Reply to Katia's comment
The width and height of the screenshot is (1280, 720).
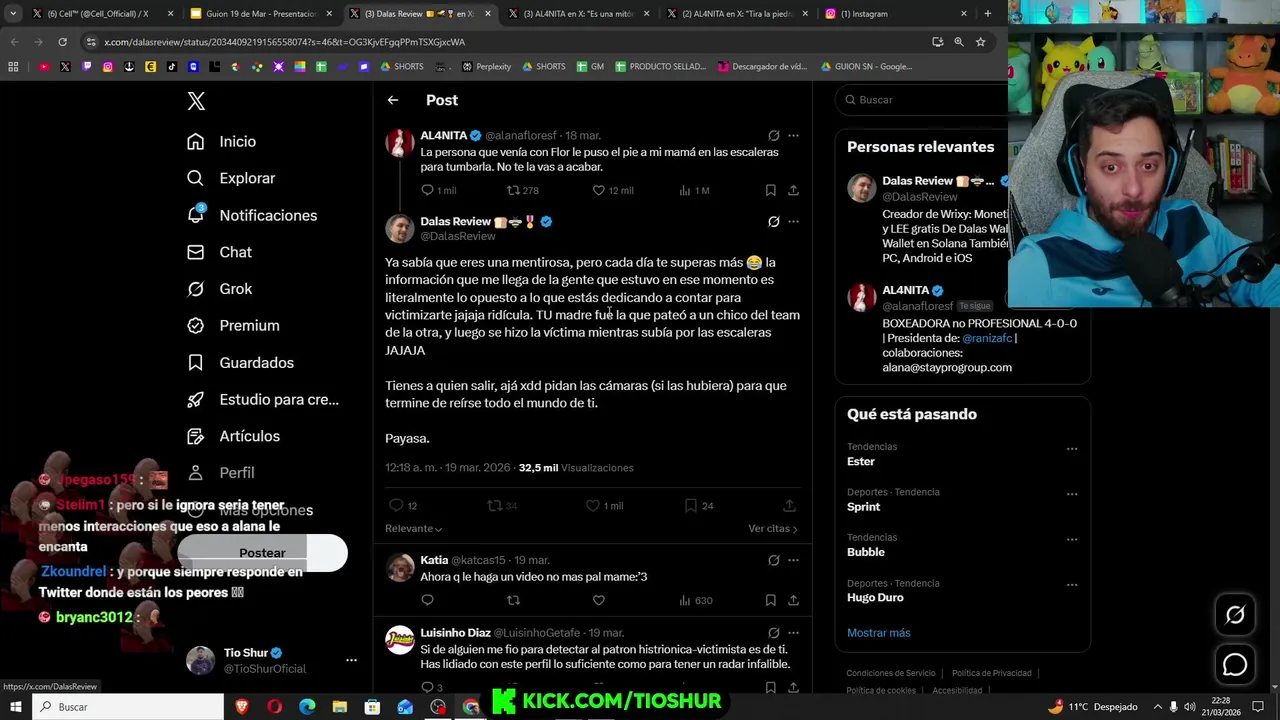point(427,600)
